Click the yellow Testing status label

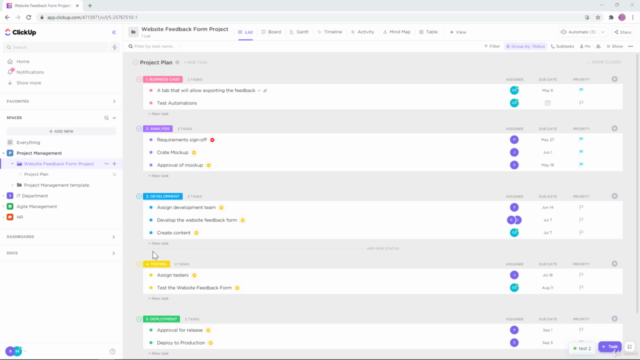tap(156, 264)
